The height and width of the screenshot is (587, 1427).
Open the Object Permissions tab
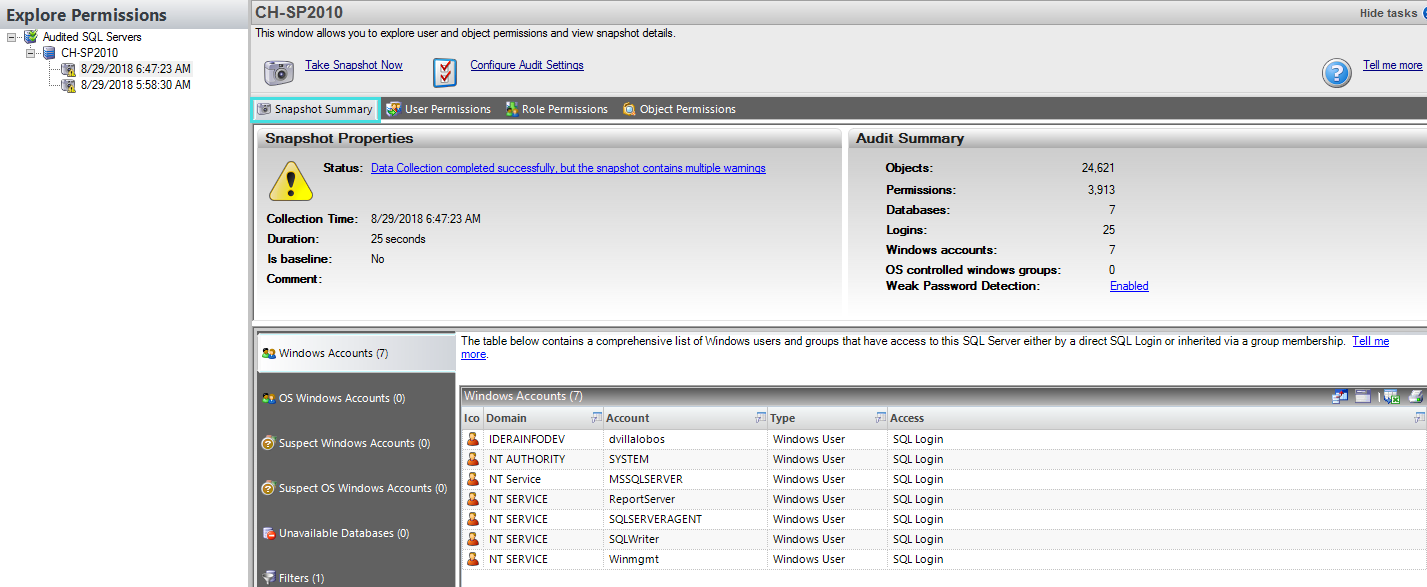(x=679, y=109)
